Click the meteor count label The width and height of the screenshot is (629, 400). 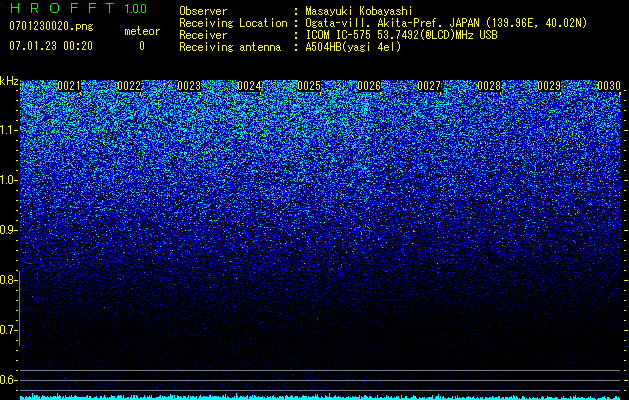coord(142,31)
